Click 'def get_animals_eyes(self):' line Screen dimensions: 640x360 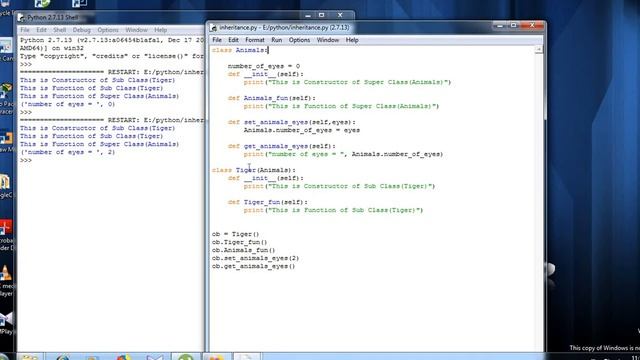click(282, 146)
